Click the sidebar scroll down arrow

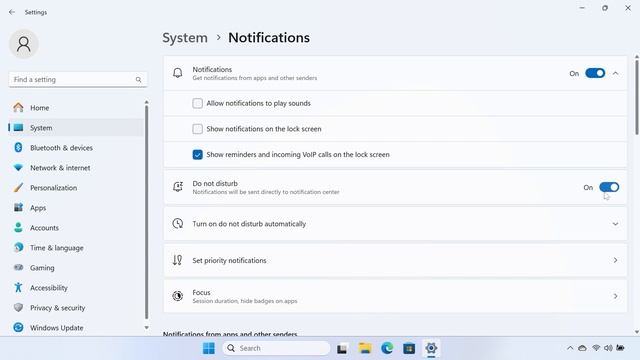pos(147,328)
